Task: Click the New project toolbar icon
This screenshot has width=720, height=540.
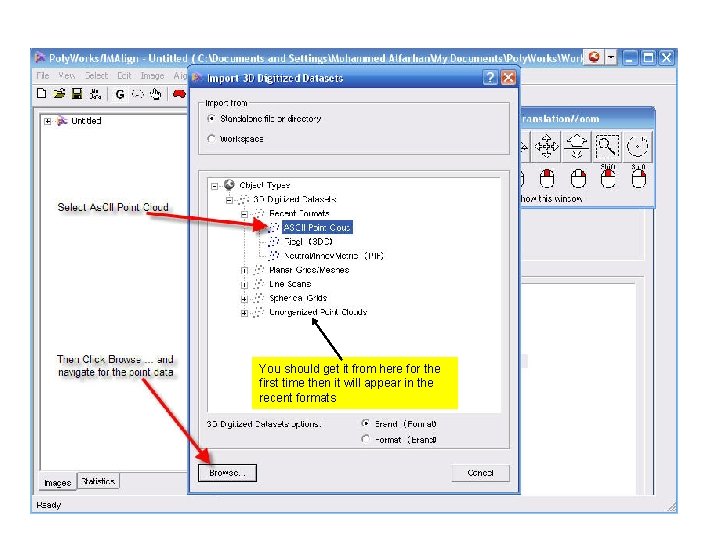Action: (41, 94)
